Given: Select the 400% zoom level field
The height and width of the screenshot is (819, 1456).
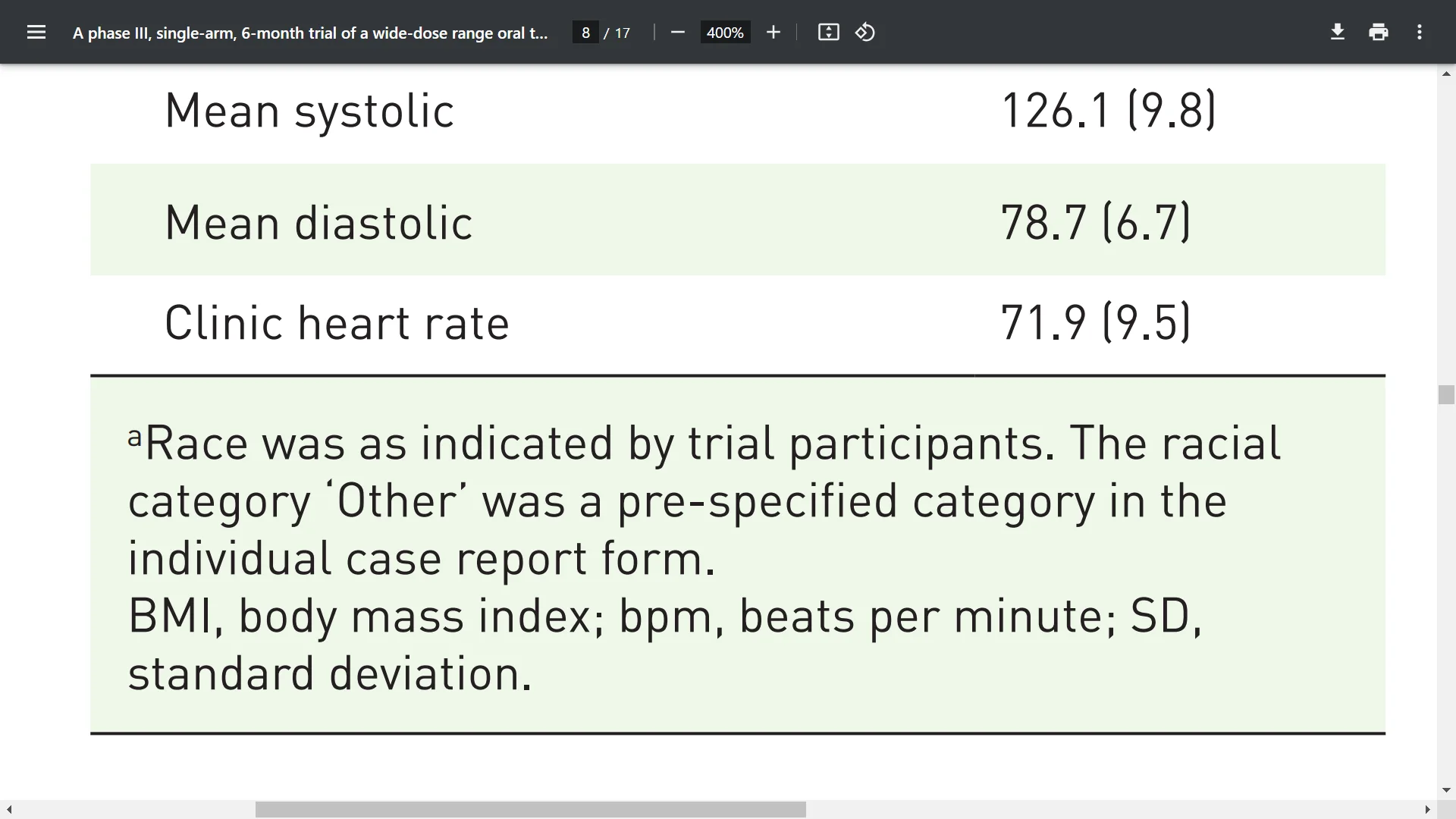Looking at the screenshot, I should click(x=725, y=33).
